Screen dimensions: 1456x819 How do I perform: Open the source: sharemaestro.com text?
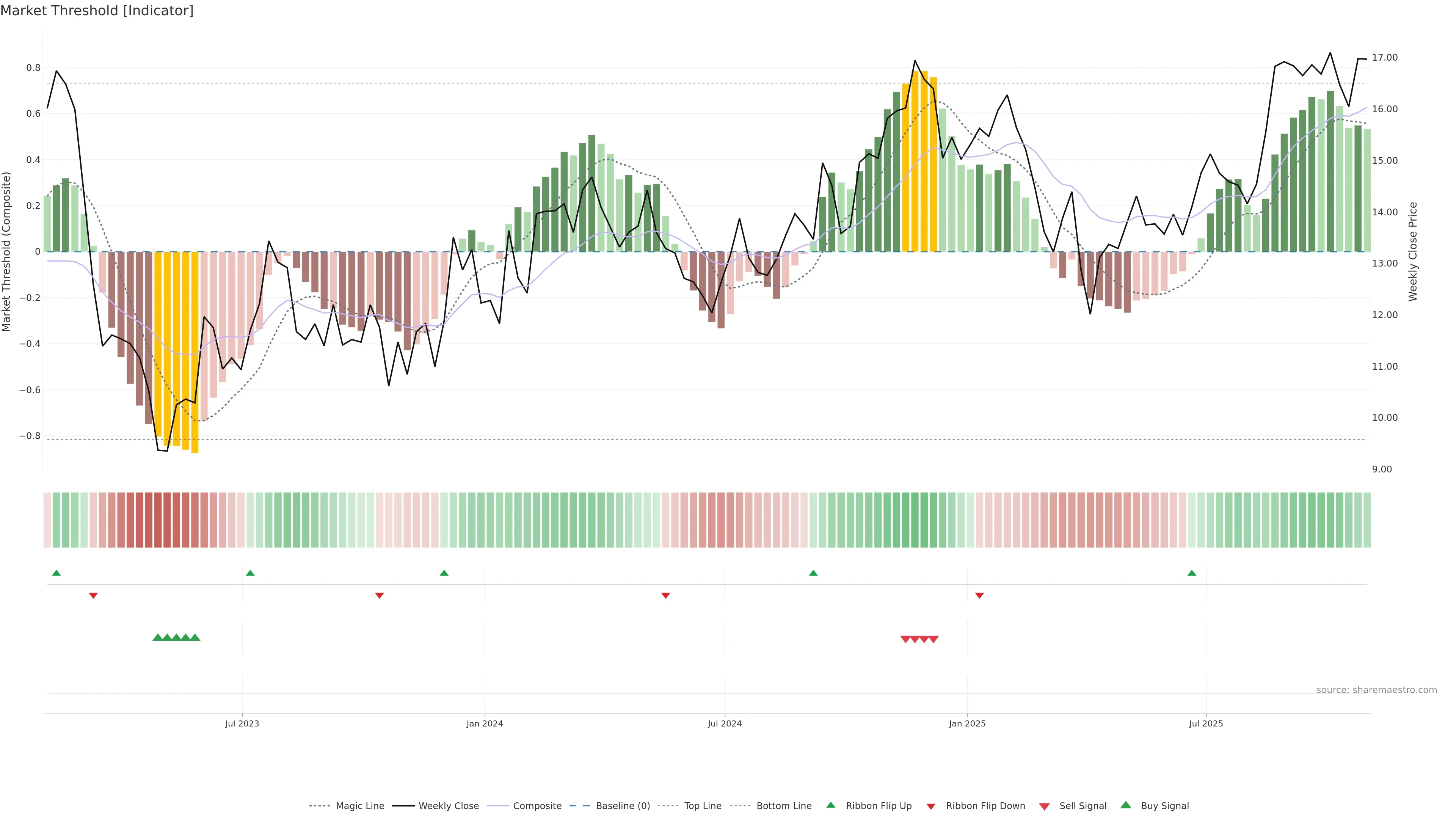click(1376, 690)
